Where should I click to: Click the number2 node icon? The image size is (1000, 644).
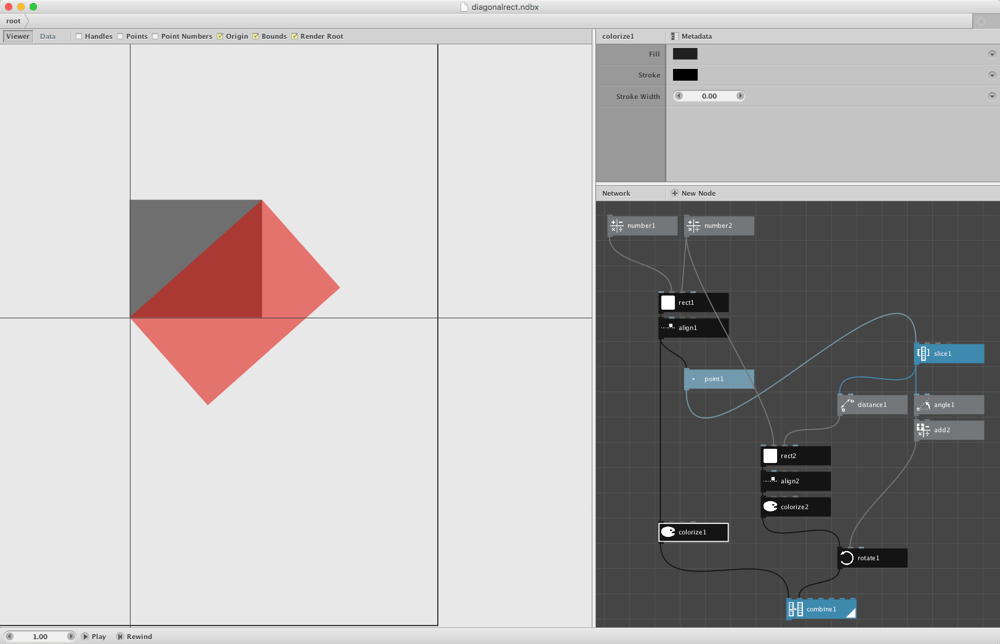pyautogui.click(x=693, y=226)
